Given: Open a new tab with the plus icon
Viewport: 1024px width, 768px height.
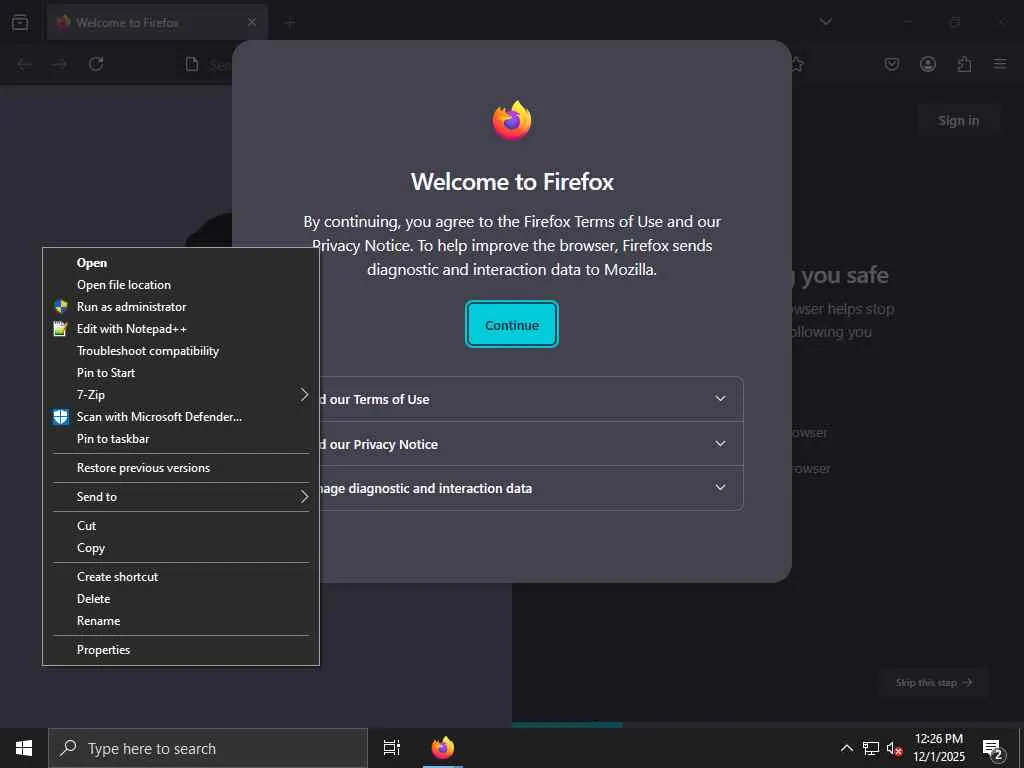Looking at the screenshot, I should (291, 24).
